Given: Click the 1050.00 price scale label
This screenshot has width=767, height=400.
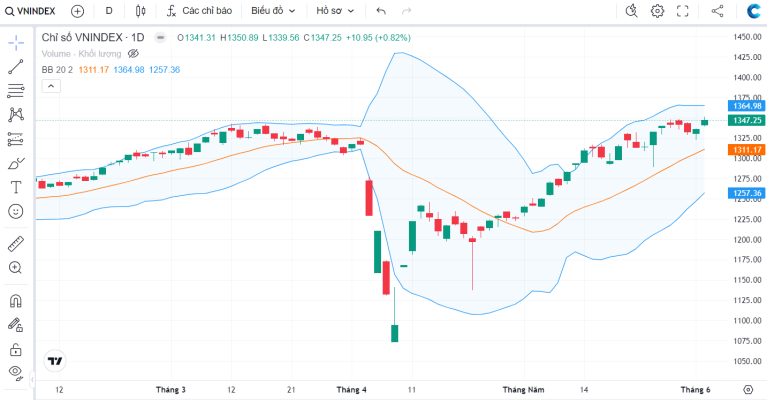Looking at the screenshot, I should pyautogui.click(x=747, y=361).
